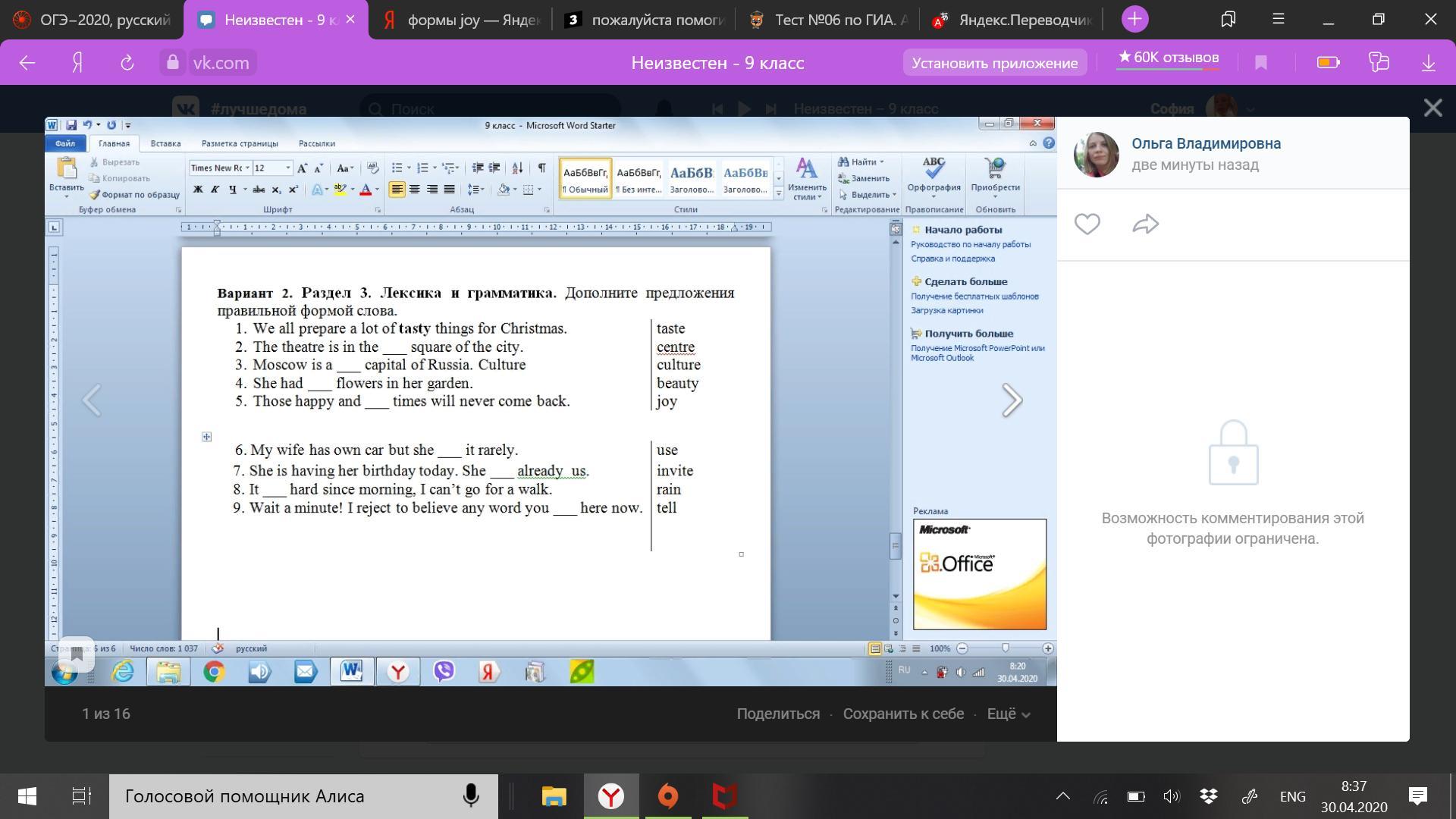Click the Изменить стили icon

tap(807, 168)
